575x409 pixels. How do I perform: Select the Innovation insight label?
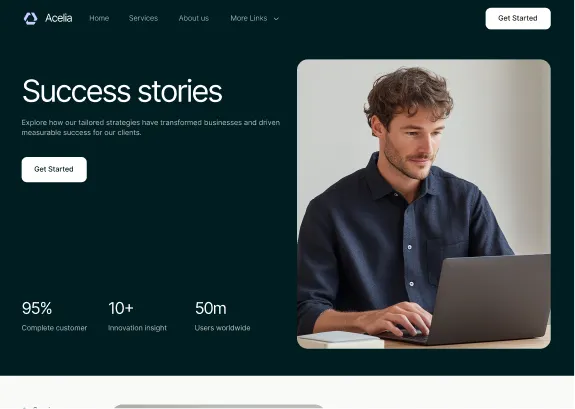137,328
